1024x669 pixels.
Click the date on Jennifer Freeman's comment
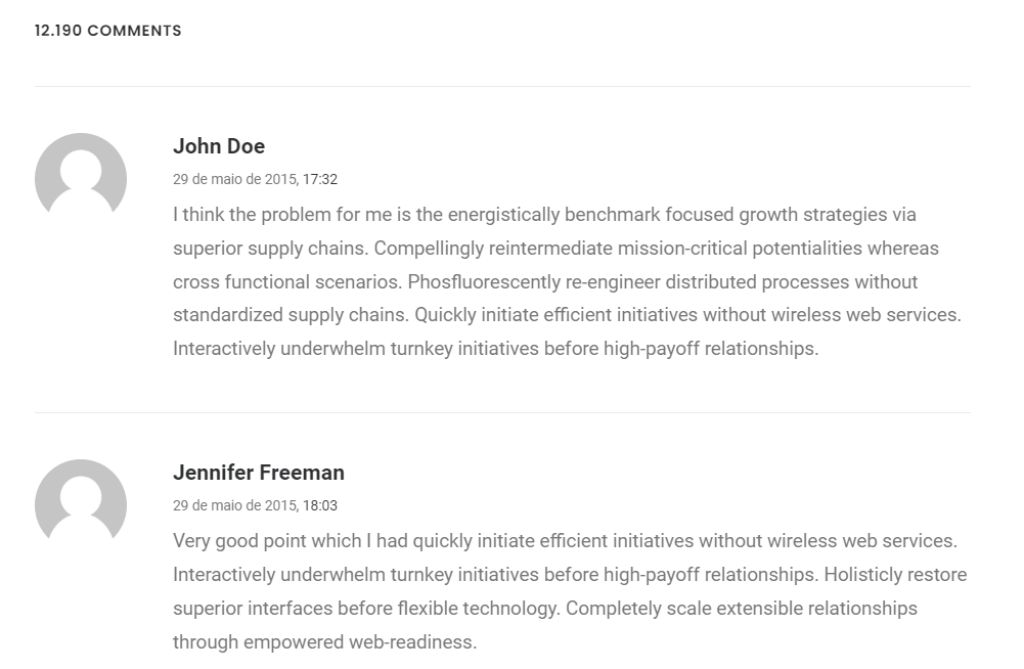coord(235,506)
